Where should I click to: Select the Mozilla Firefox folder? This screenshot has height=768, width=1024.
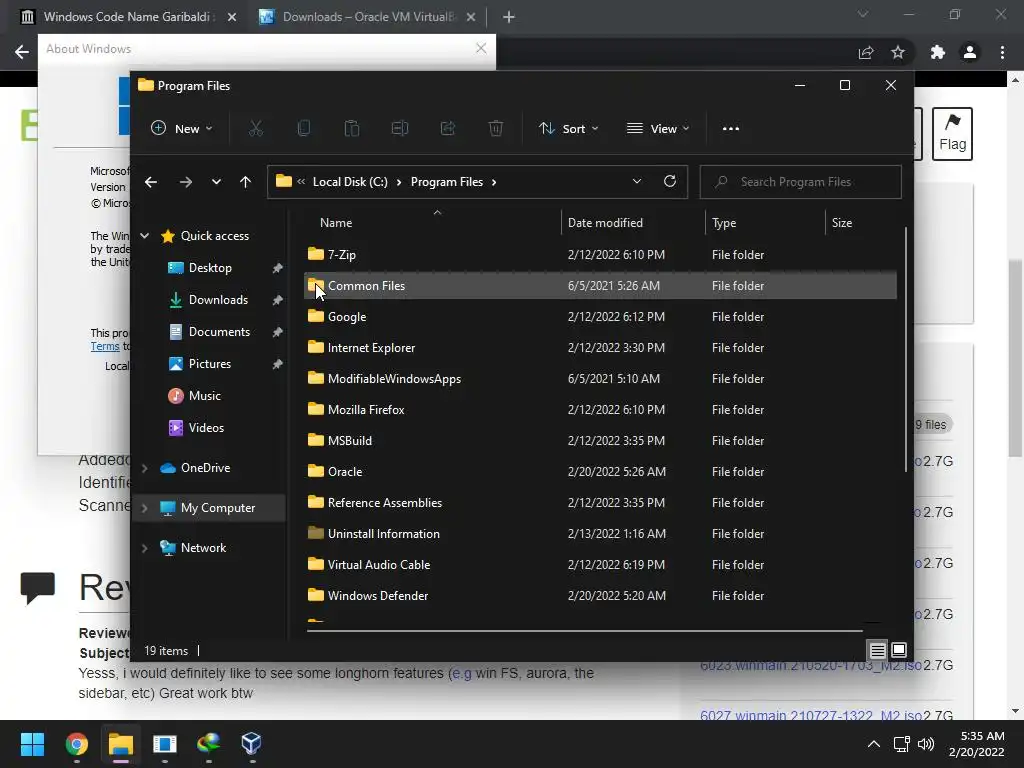pos(600,409)
